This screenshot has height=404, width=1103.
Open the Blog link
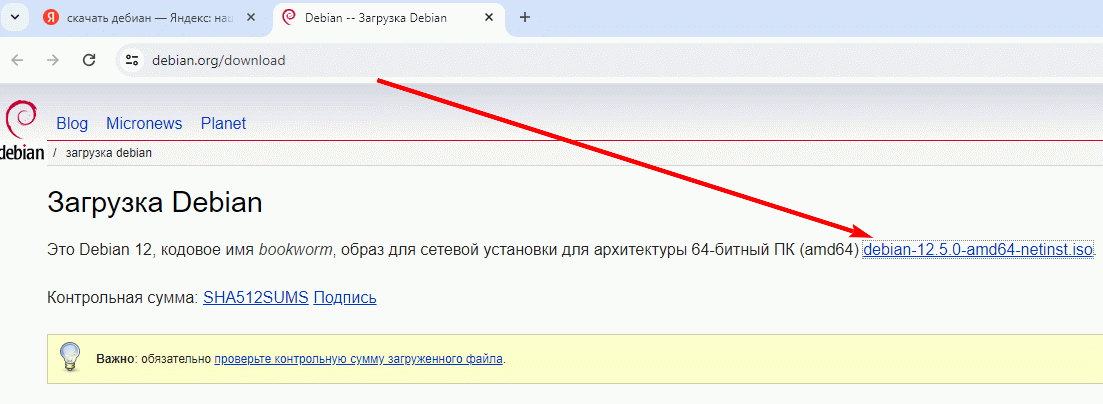72,124
